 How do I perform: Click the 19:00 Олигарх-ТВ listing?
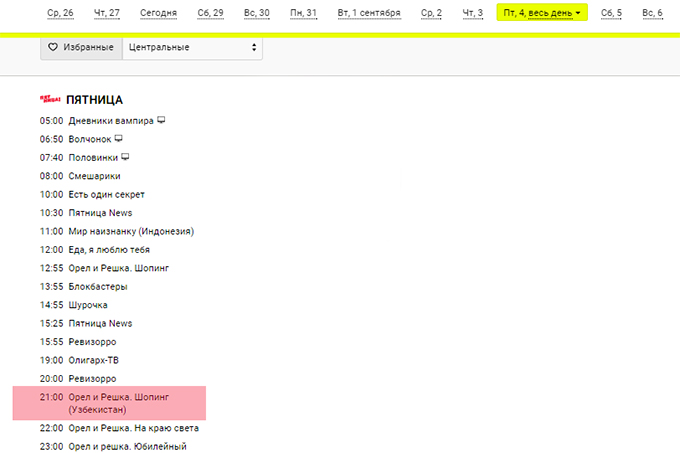click(79, 360)
